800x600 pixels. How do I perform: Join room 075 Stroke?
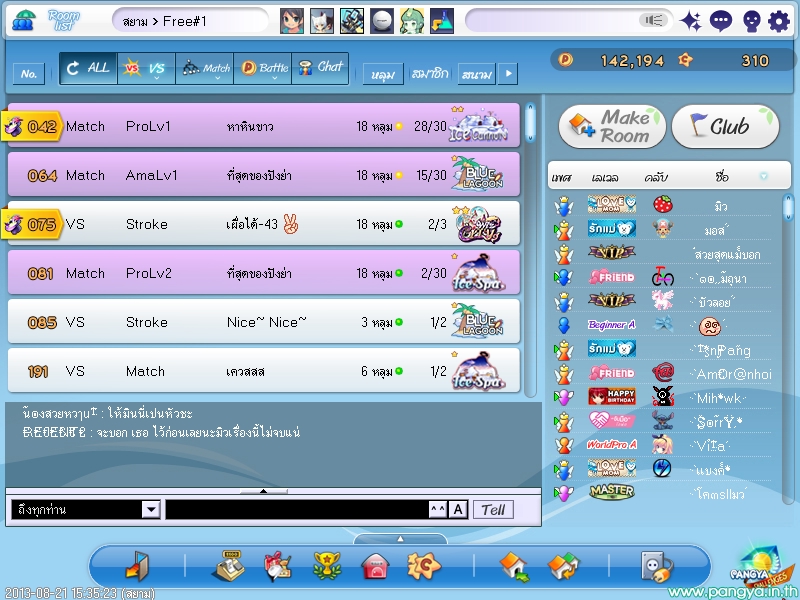(x=264, y=223)
